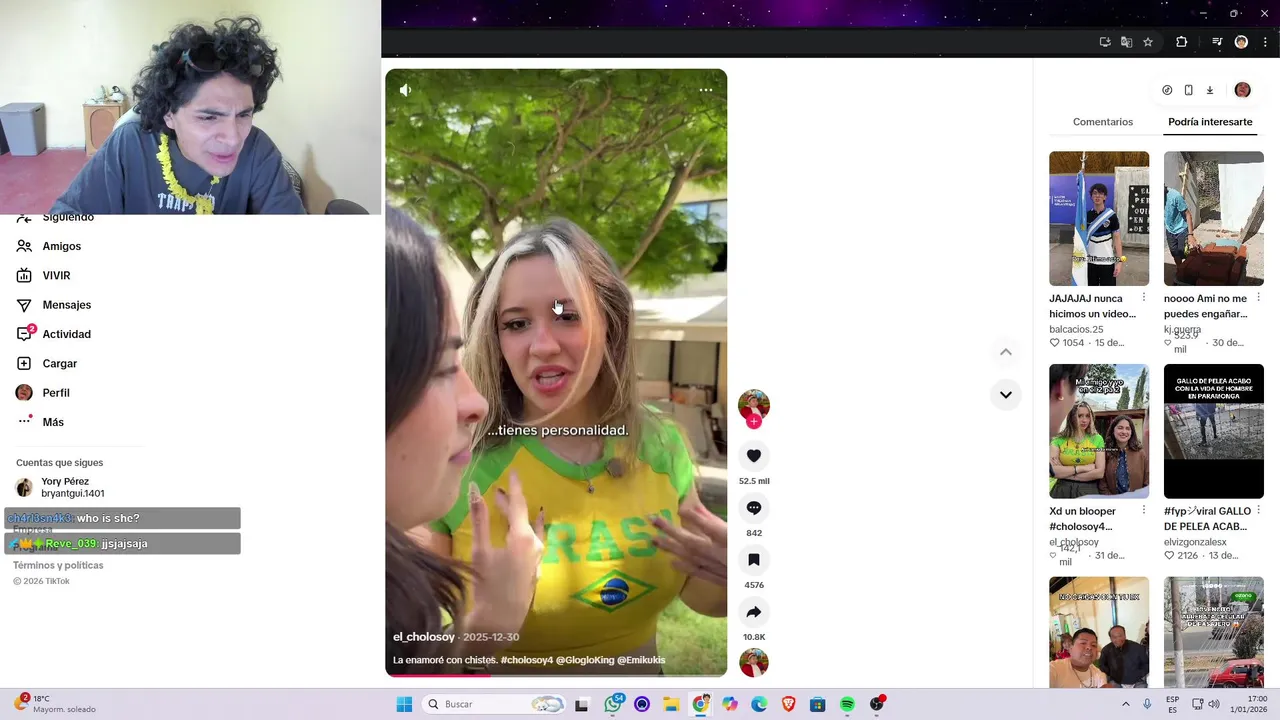Click the download app icon in TikTok header
This screenshot has height=720, width=1280.
[1209, 90]
